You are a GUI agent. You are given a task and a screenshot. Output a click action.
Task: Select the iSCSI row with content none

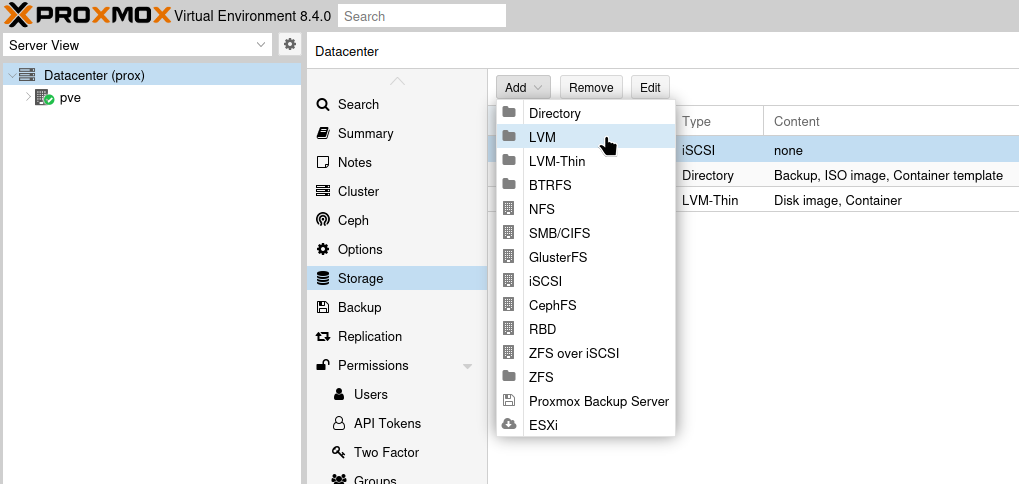click(x=847, y=151)
